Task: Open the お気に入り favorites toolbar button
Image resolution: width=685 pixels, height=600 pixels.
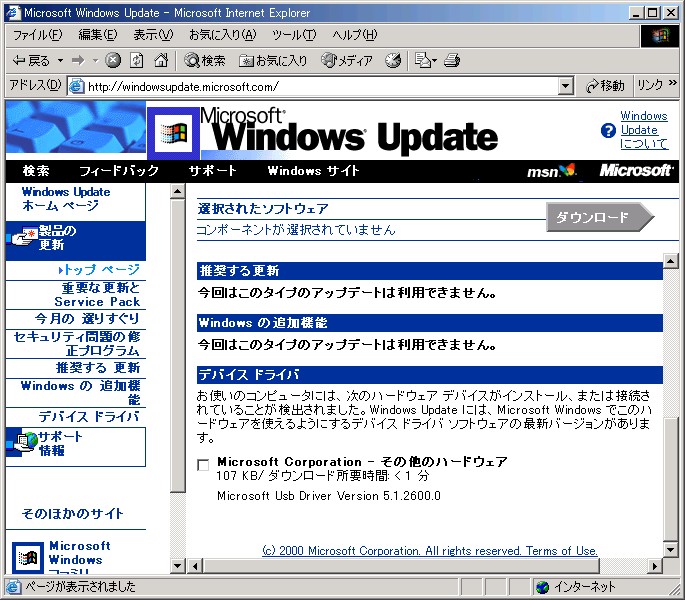Action: (x=273, y=60)
